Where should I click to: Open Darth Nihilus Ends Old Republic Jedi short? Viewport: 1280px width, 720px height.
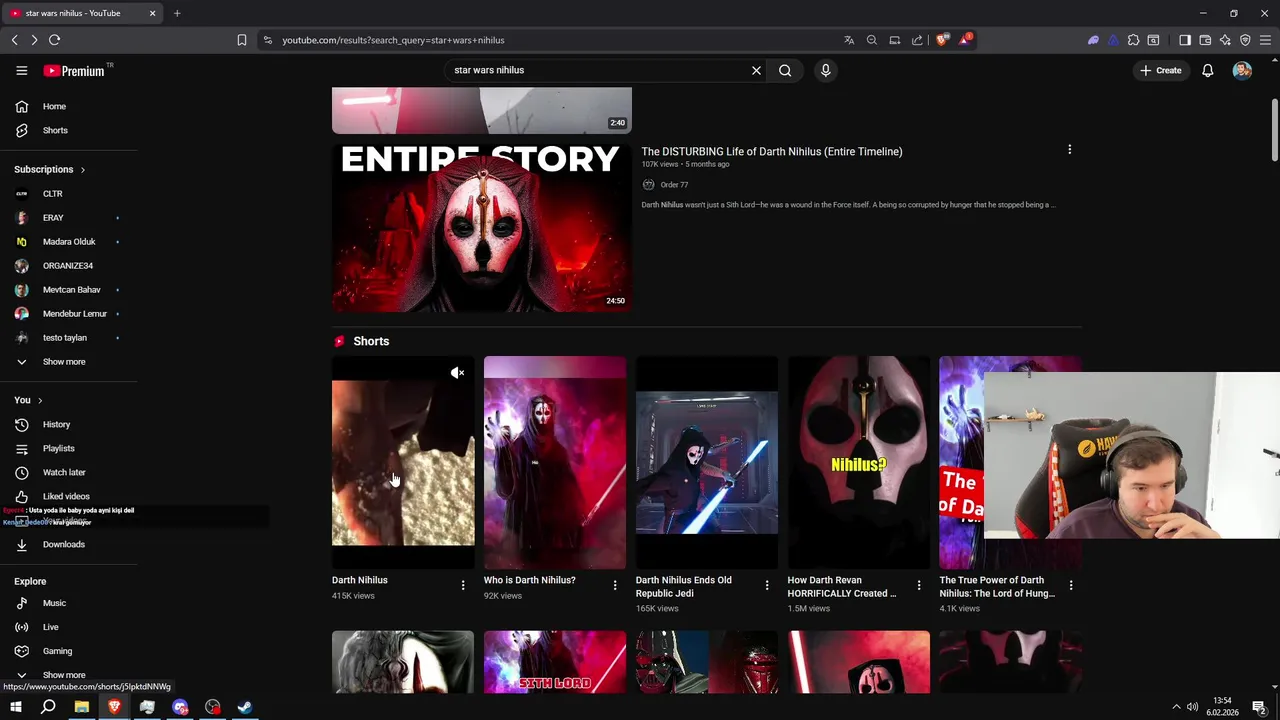coord(707,462)
